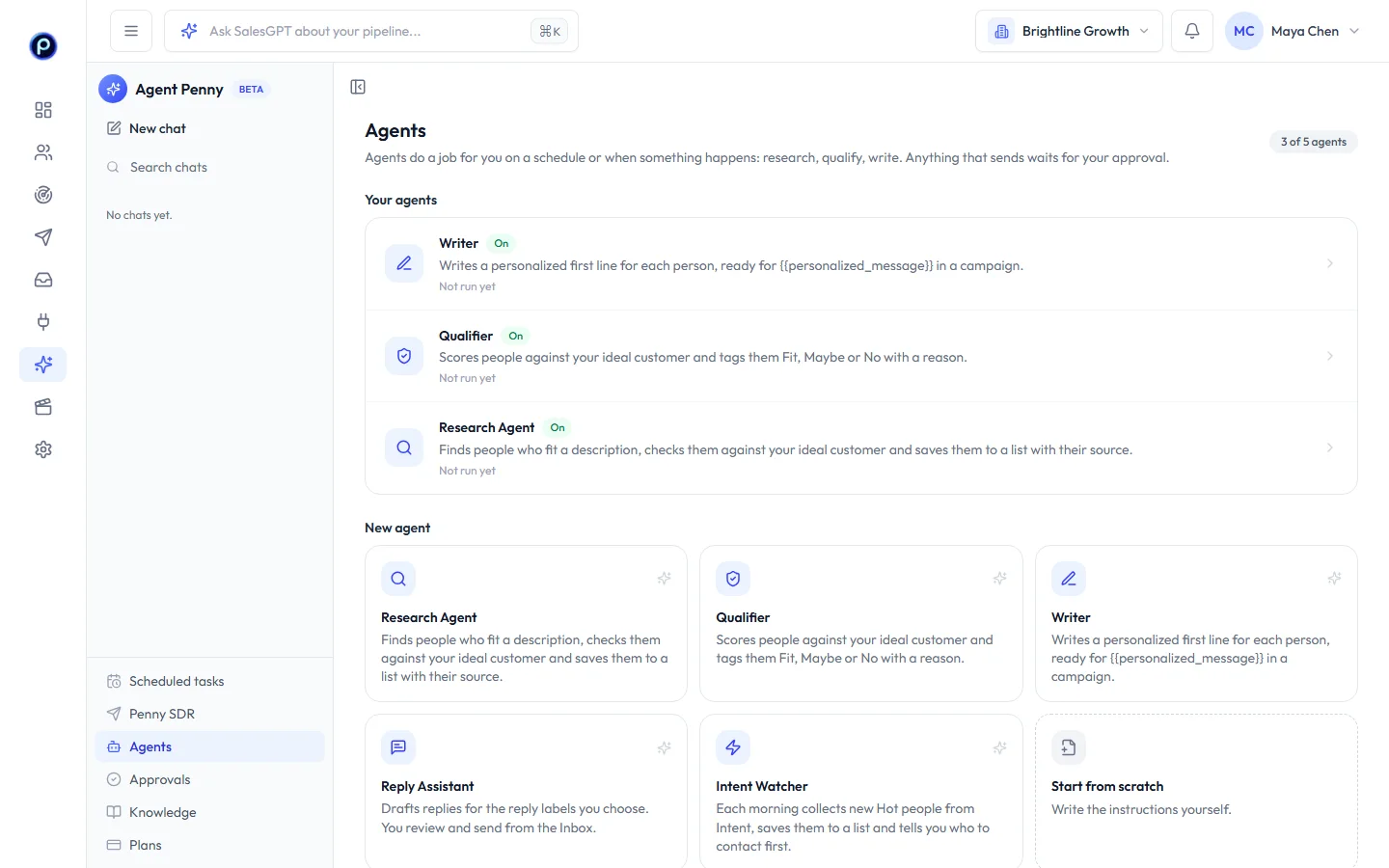Select the Agents menu item
The height and width of the screenshot is (868, 1389).
209,746
